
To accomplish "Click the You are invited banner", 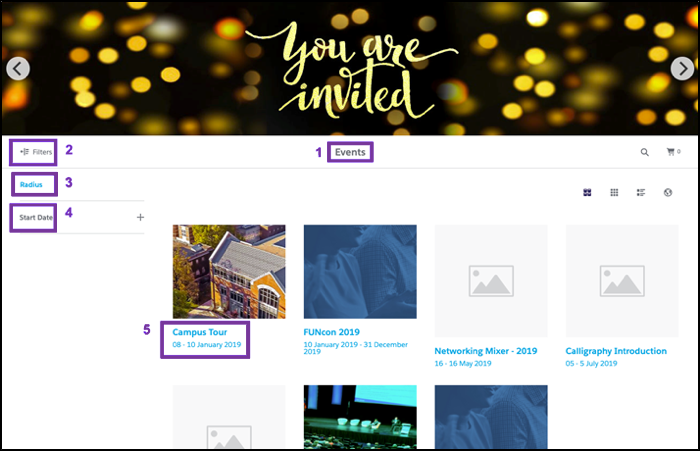I will (x=350, y=68).
